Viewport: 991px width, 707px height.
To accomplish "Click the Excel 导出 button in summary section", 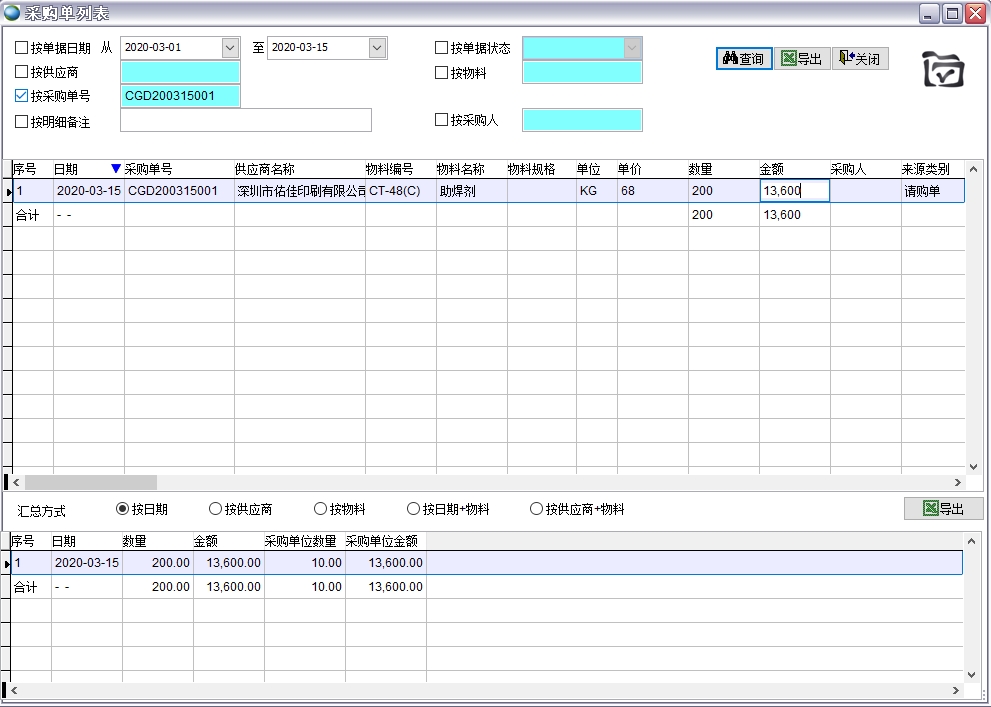I will [943, 509].
